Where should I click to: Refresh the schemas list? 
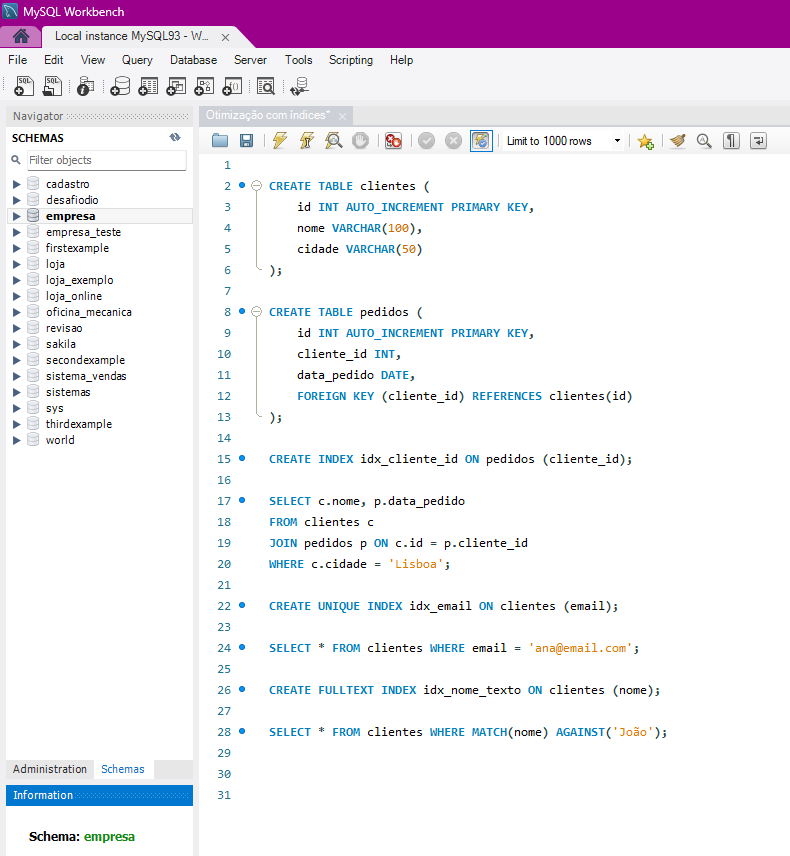(175, 138)
